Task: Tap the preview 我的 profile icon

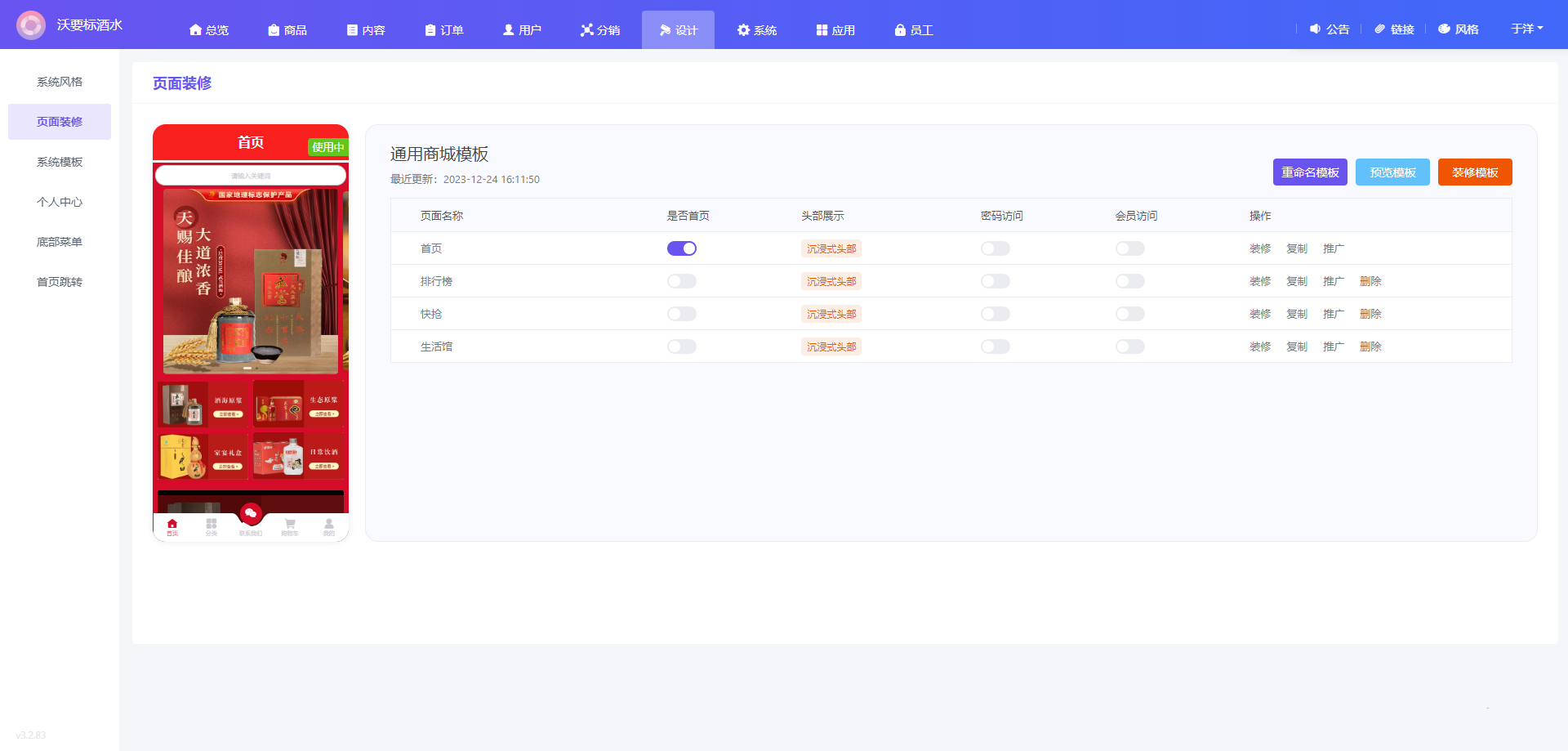Action: (329, 524)
